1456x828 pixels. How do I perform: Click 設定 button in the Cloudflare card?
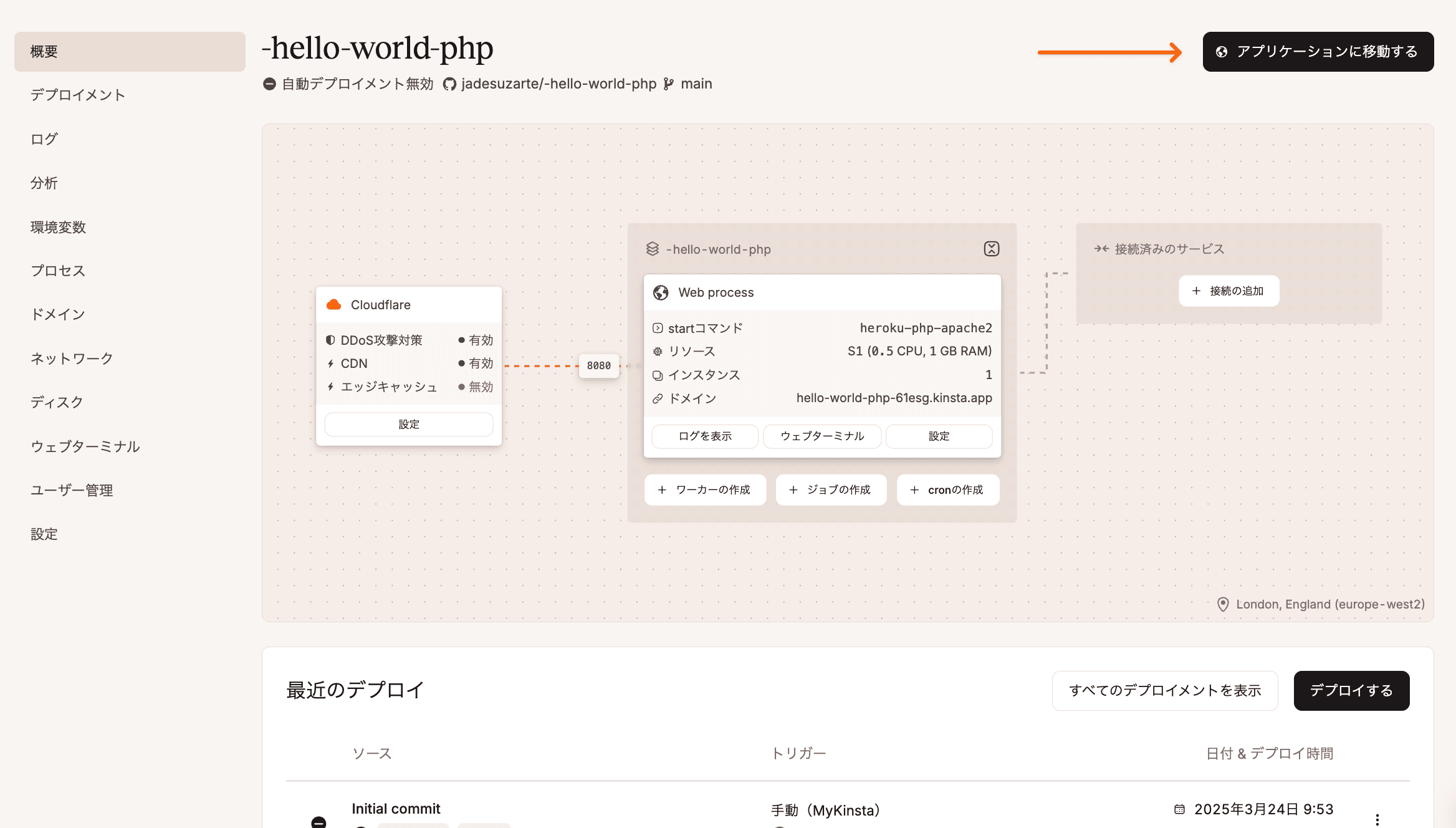pos(409,424)
